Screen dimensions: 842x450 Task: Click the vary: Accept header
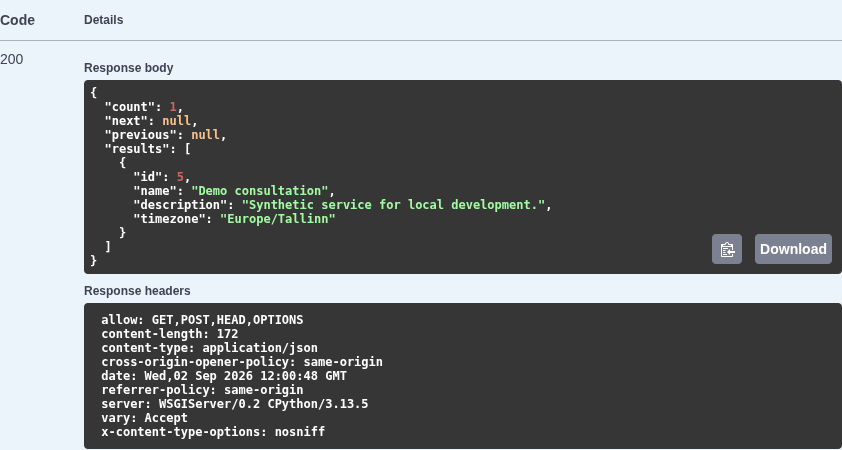pos(144,418)
